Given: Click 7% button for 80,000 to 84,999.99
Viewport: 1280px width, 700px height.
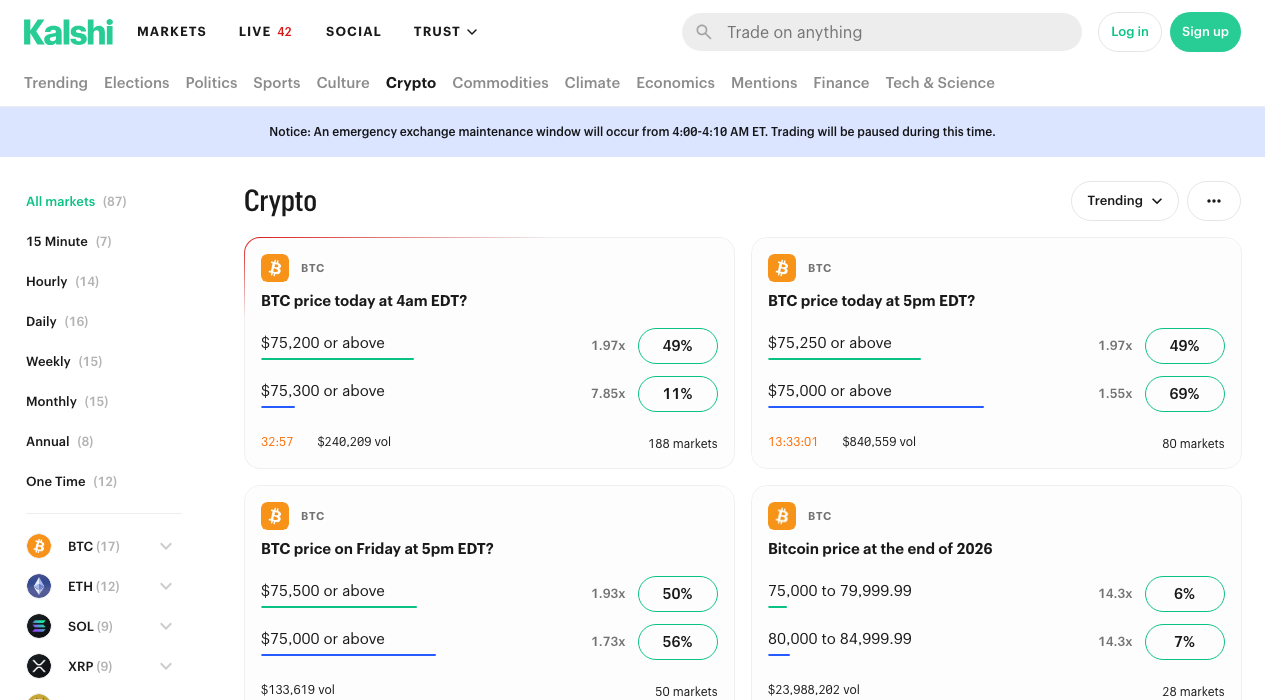Looking at the screenshot, I should pyautogui.click(x=1185, y=642).
